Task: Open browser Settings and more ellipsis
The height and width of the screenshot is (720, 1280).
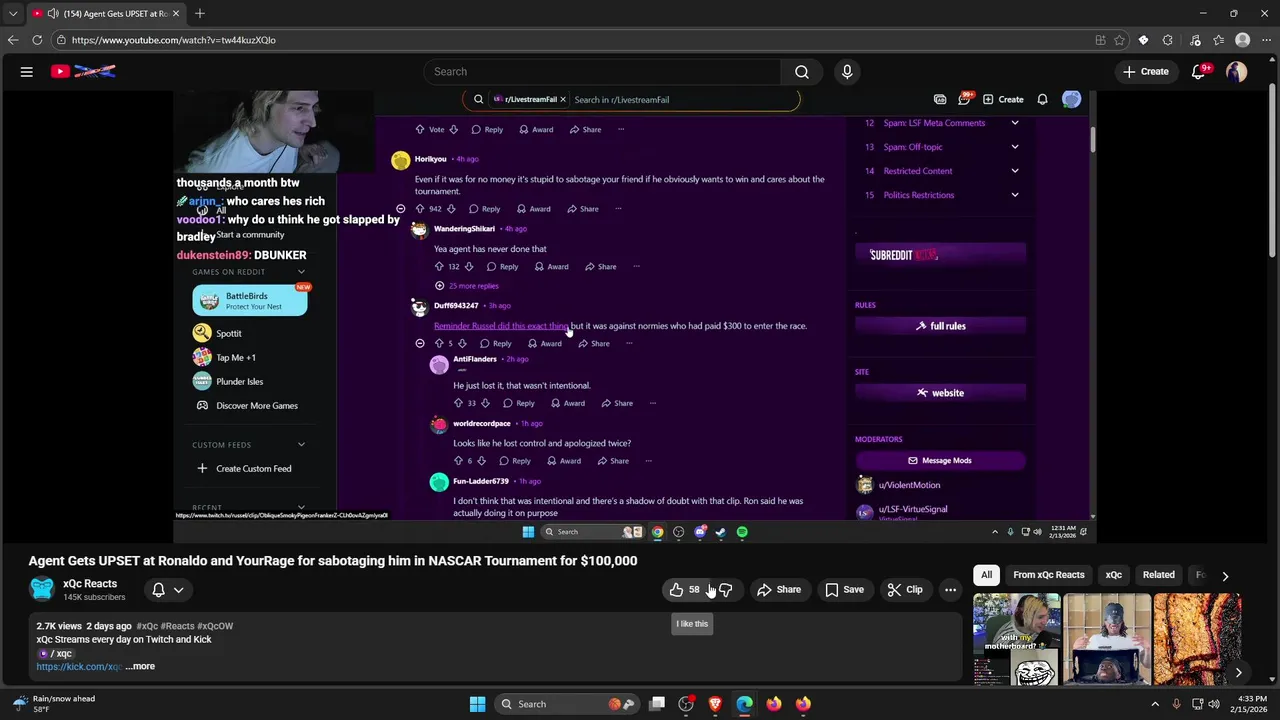Action: [1266, 40]
